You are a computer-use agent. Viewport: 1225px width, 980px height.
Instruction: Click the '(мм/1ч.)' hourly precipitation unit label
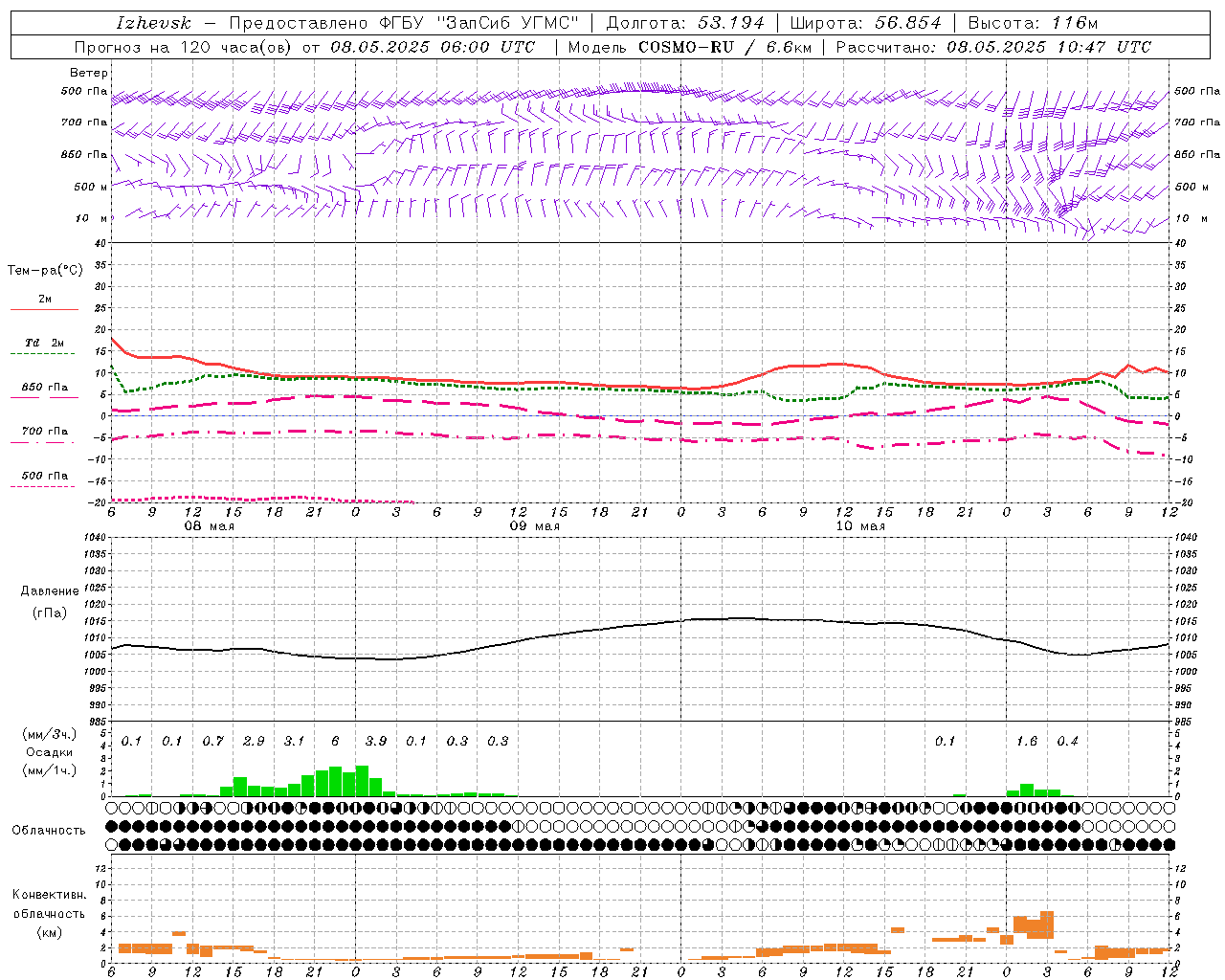coord(50,770)
